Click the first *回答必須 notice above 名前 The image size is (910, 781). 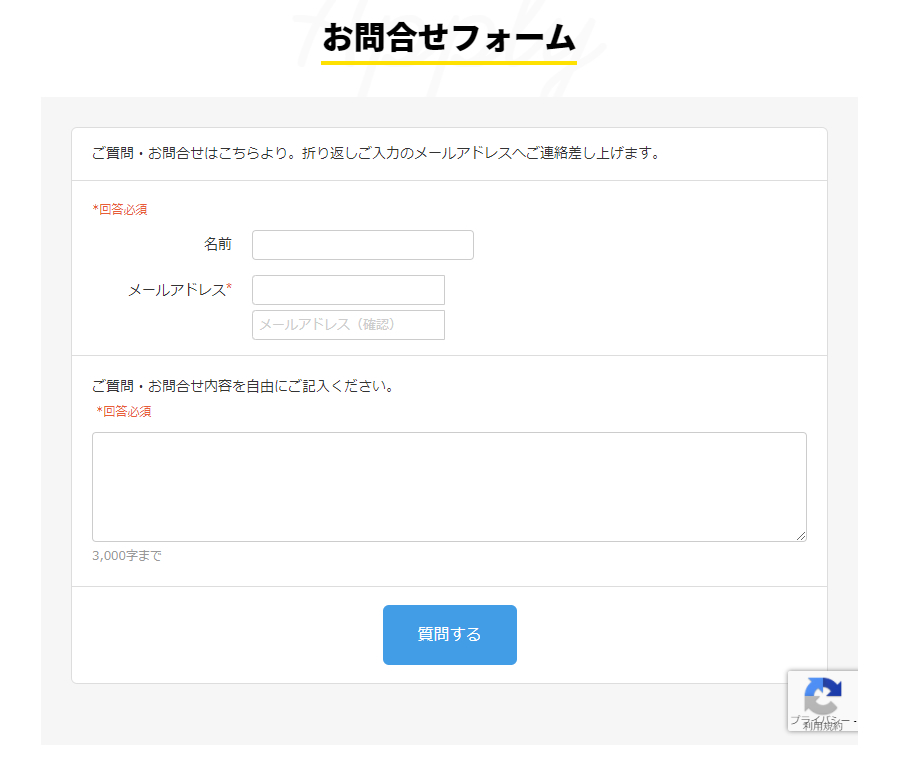click(x=120, y=210)
